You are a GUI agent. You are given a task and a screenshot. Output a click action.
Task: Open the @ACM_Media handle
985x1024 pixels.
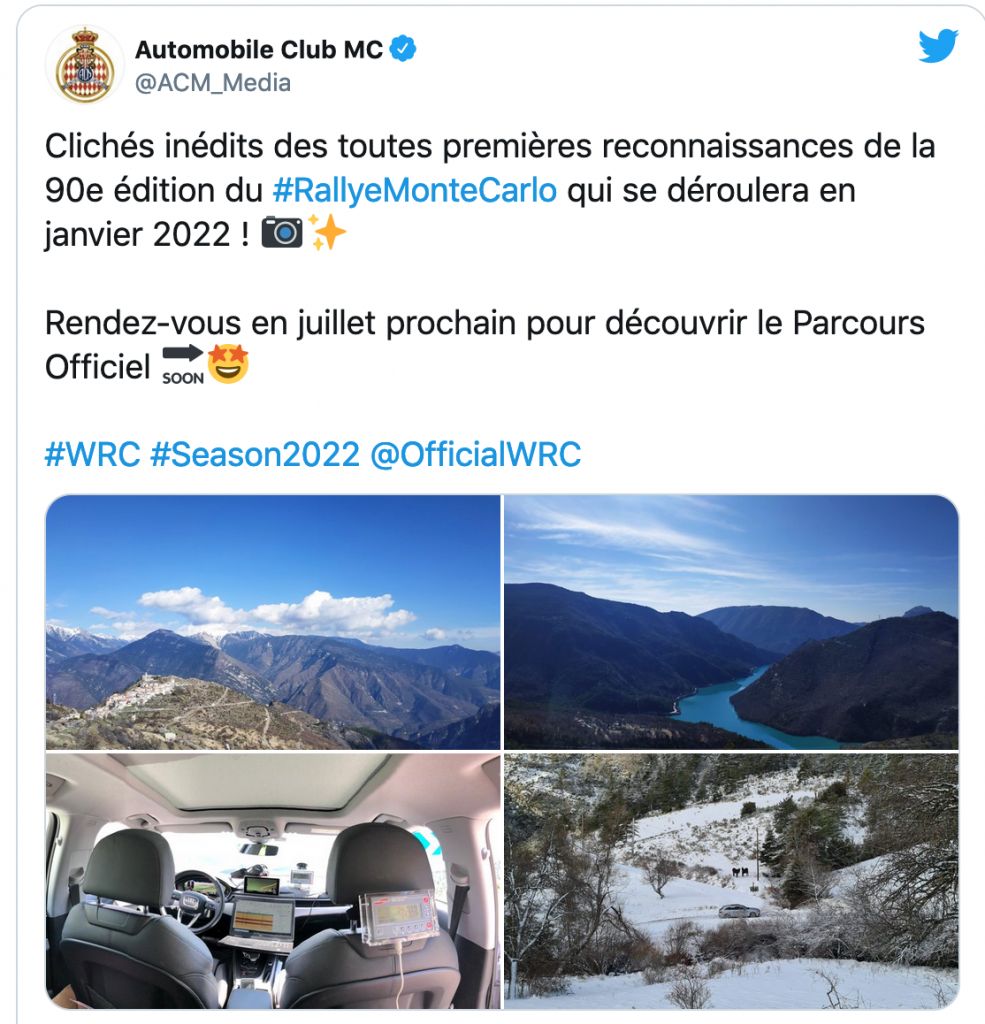(213, 83)
